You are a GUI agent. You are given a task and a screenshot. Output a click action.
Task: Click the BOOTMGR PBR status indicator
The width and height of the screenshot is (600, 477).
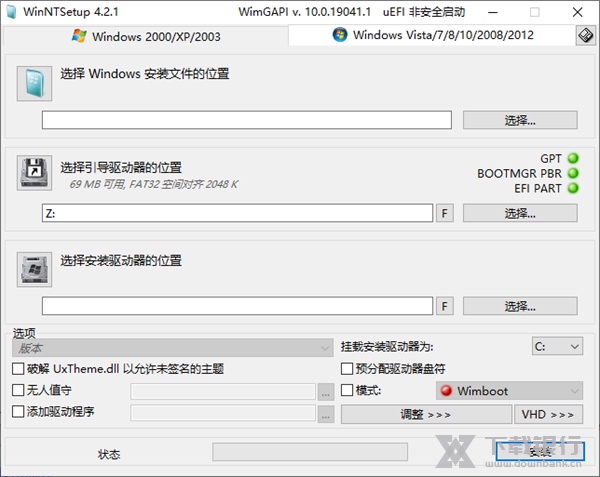click(573, 173)
